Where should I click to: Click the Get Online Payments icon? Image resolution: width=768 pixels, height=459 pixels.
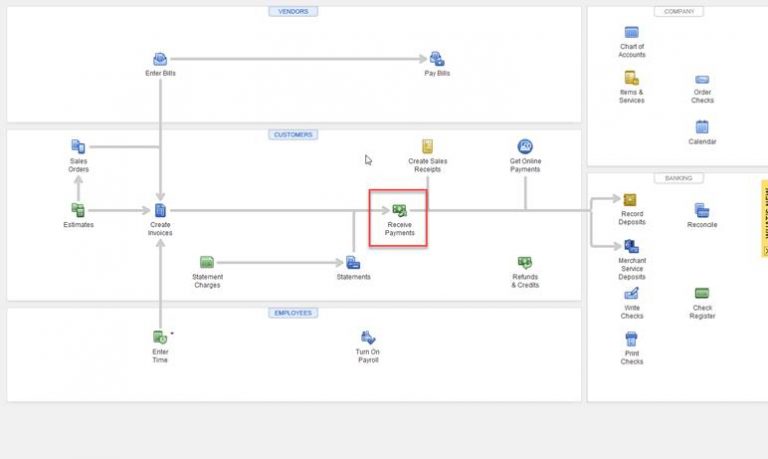click(525, 147)
